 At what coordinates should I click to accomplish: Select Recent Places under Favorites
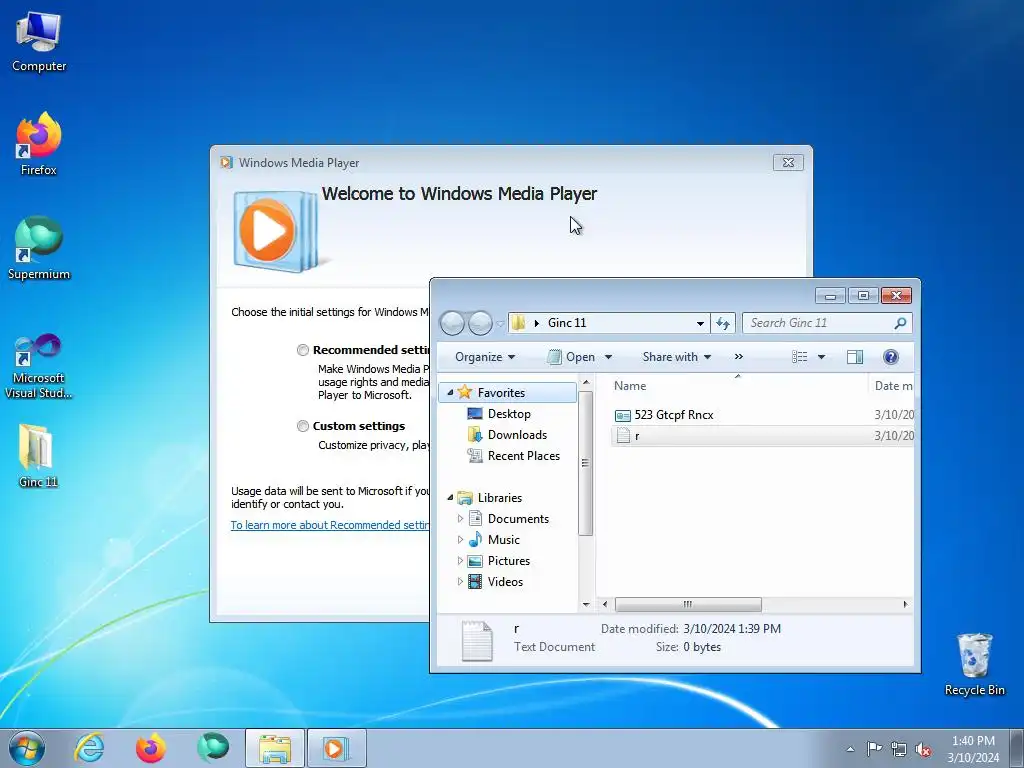tap(513, 456)
